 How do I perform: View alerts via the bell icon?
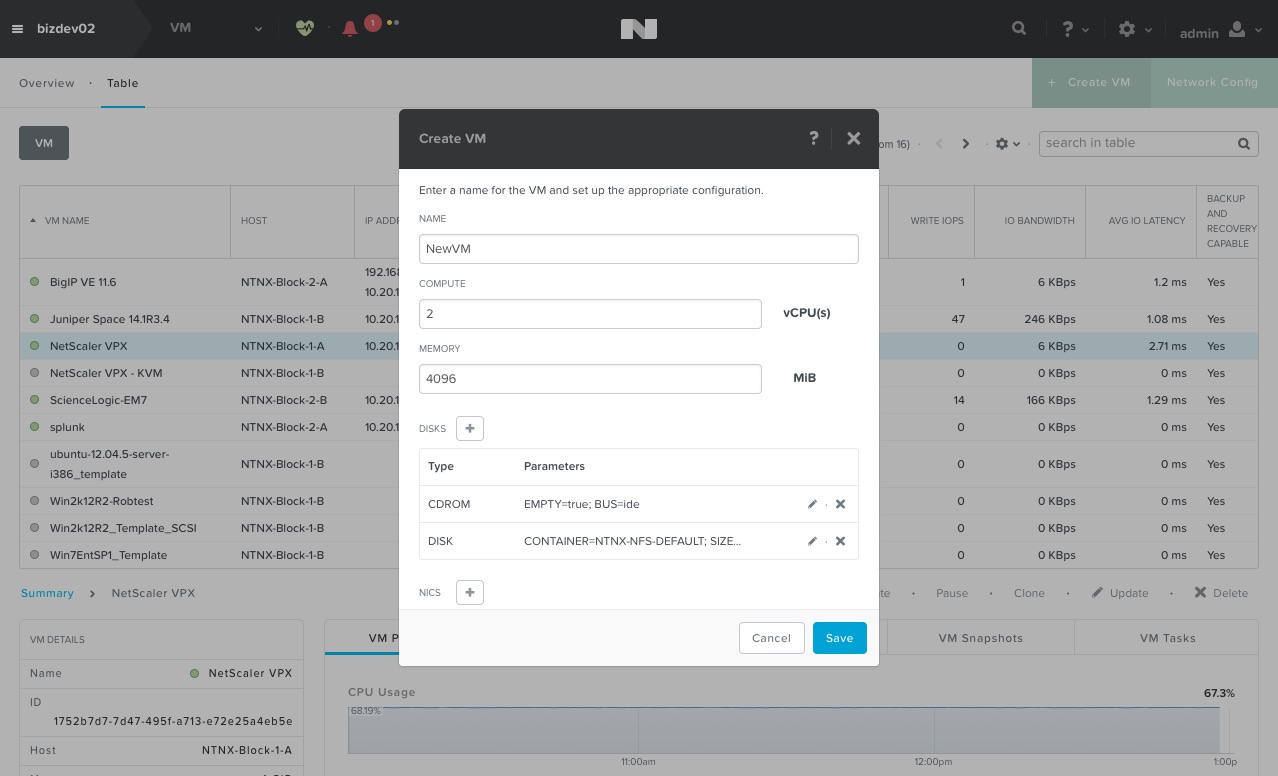click(349, 29)
